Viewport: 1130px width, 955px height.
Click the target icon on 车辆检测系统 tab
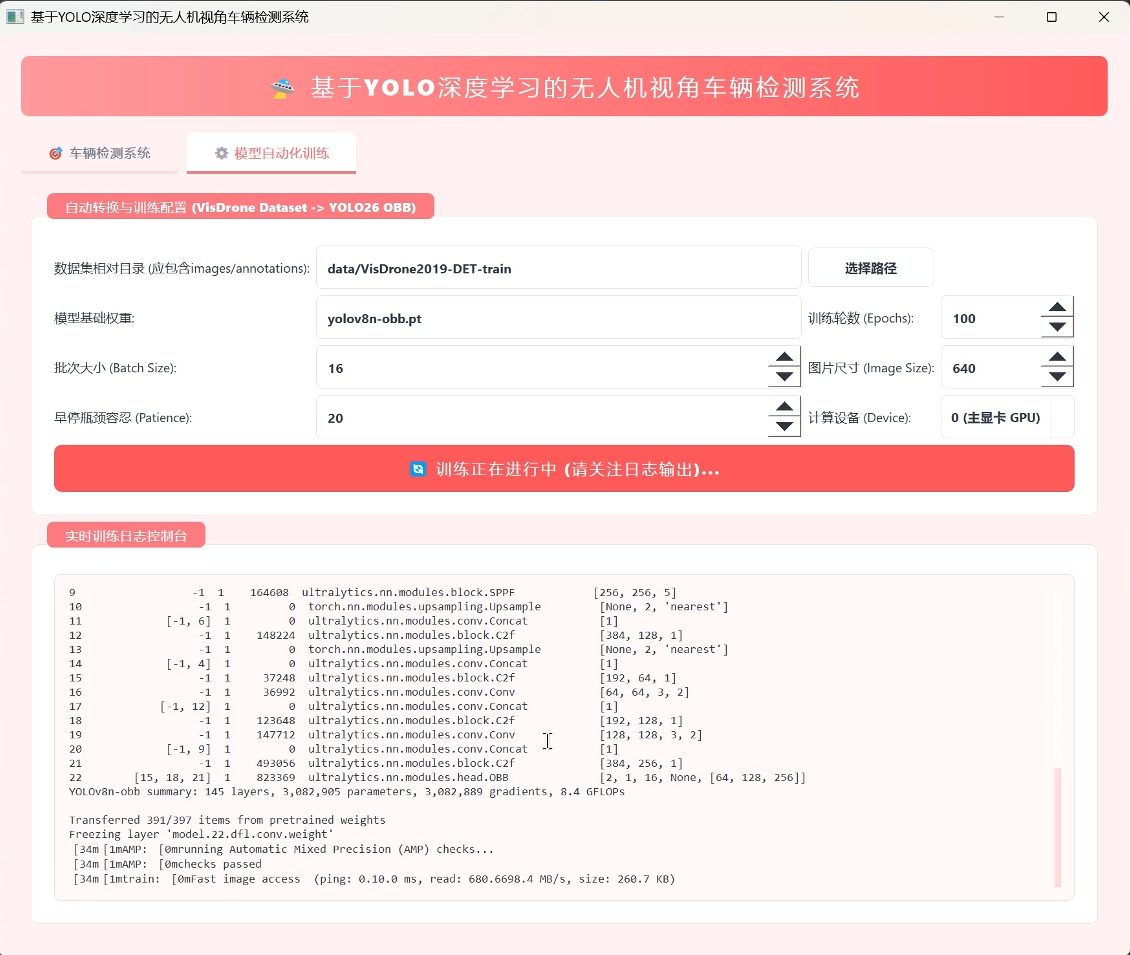tap(55, 154)
